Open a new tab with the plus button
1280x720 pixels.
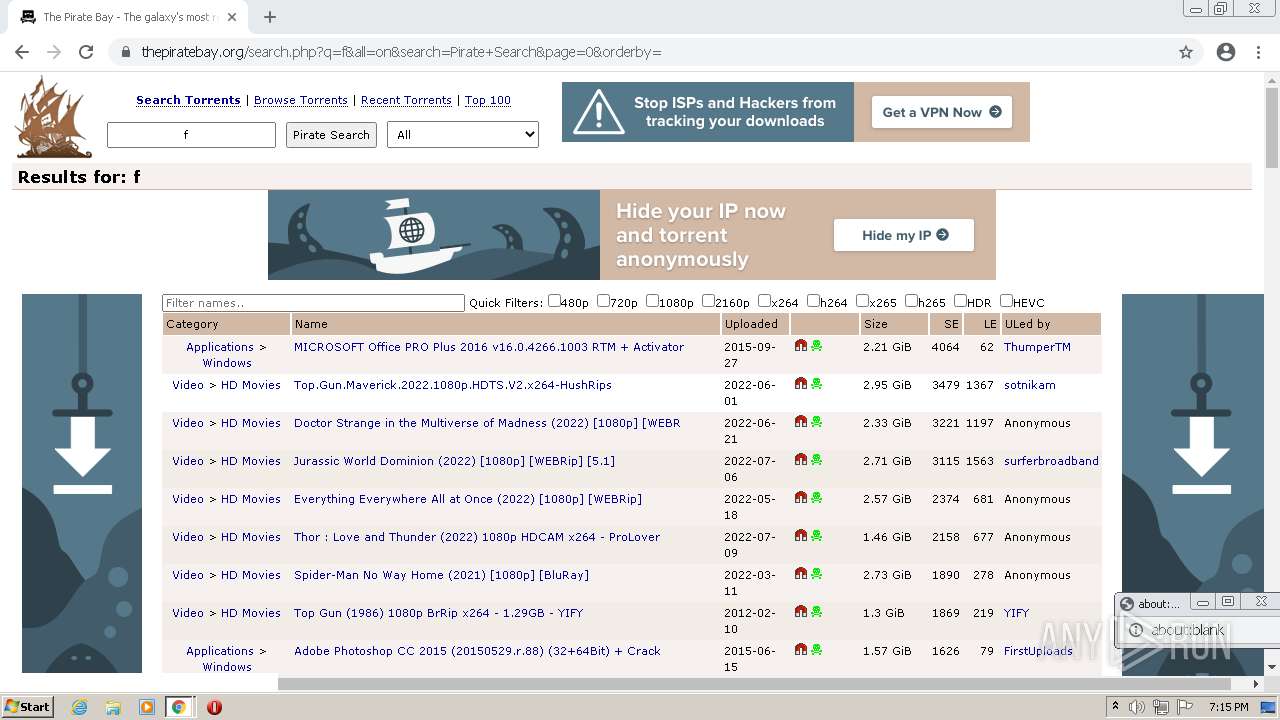[x=269, y=17]
